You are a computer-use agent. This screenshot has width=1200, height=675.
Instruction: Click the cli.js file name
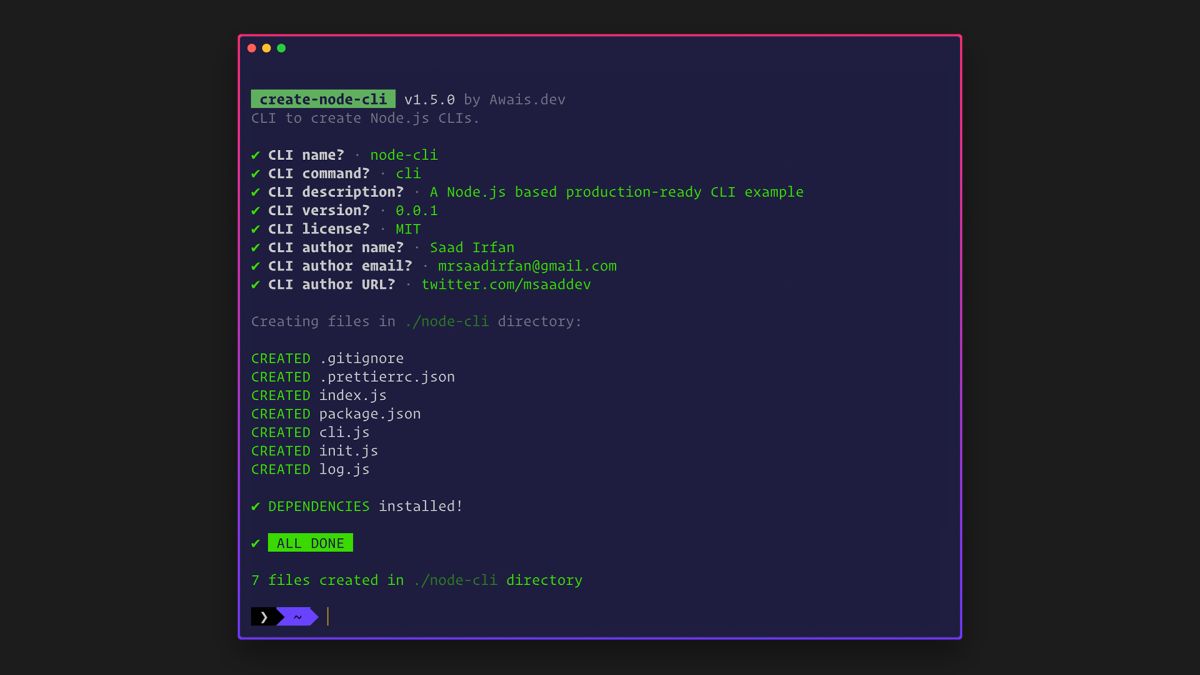pyautogui.click(x=345, y=432)
